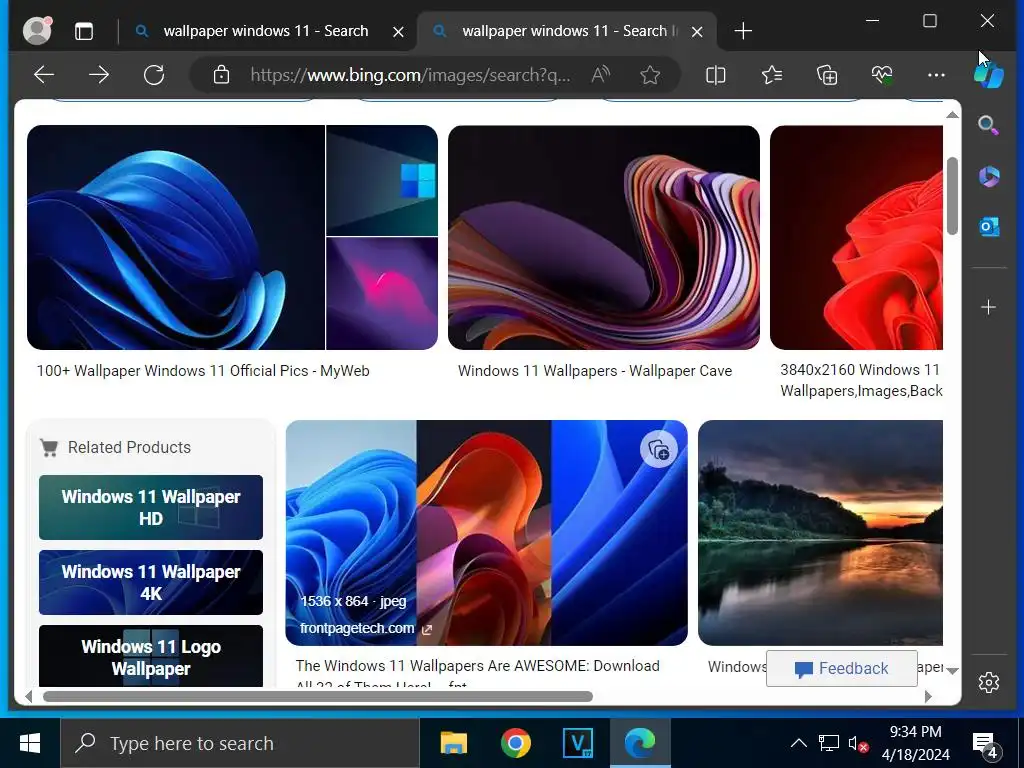View site information lock icon
This screenshot has width=1024, height=768.
click(221, 75)
